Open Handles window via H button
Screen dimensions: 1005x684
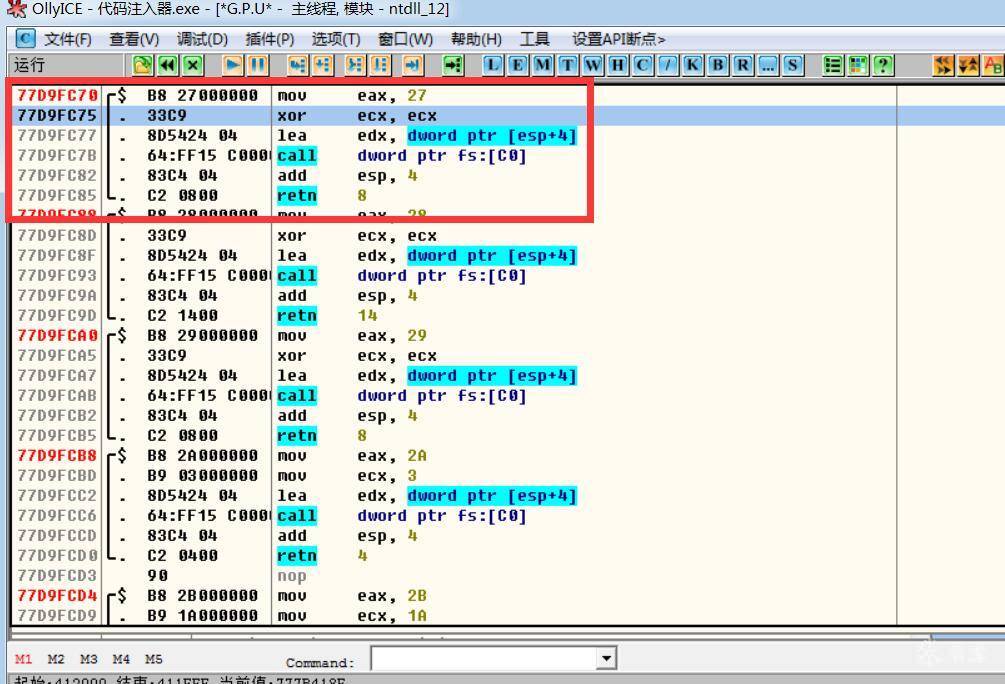click(x=617, y=65)
